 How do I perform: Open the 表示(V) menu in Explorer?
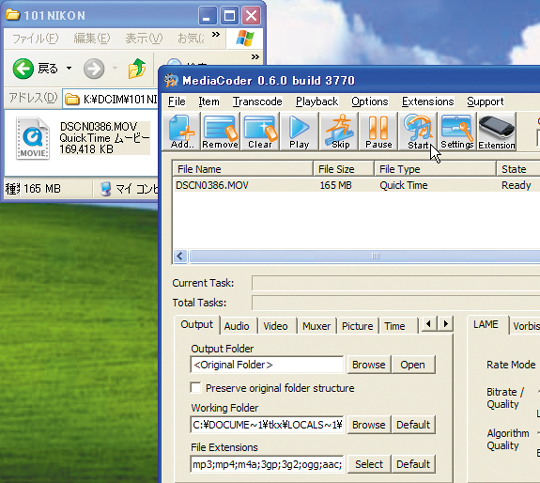tap(144, 38)
